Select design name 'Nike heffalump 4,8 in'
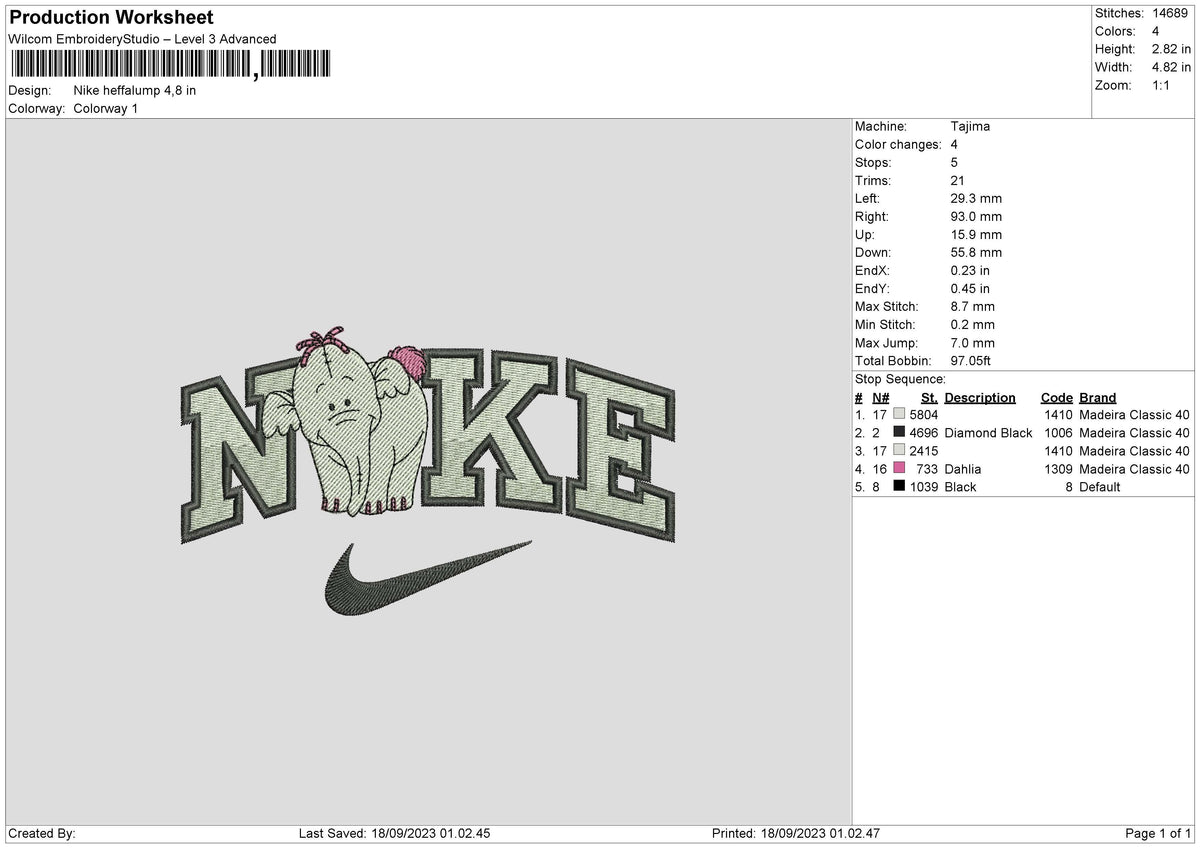This screenshot has height=848, width=1200. click(x=135, y=90)
